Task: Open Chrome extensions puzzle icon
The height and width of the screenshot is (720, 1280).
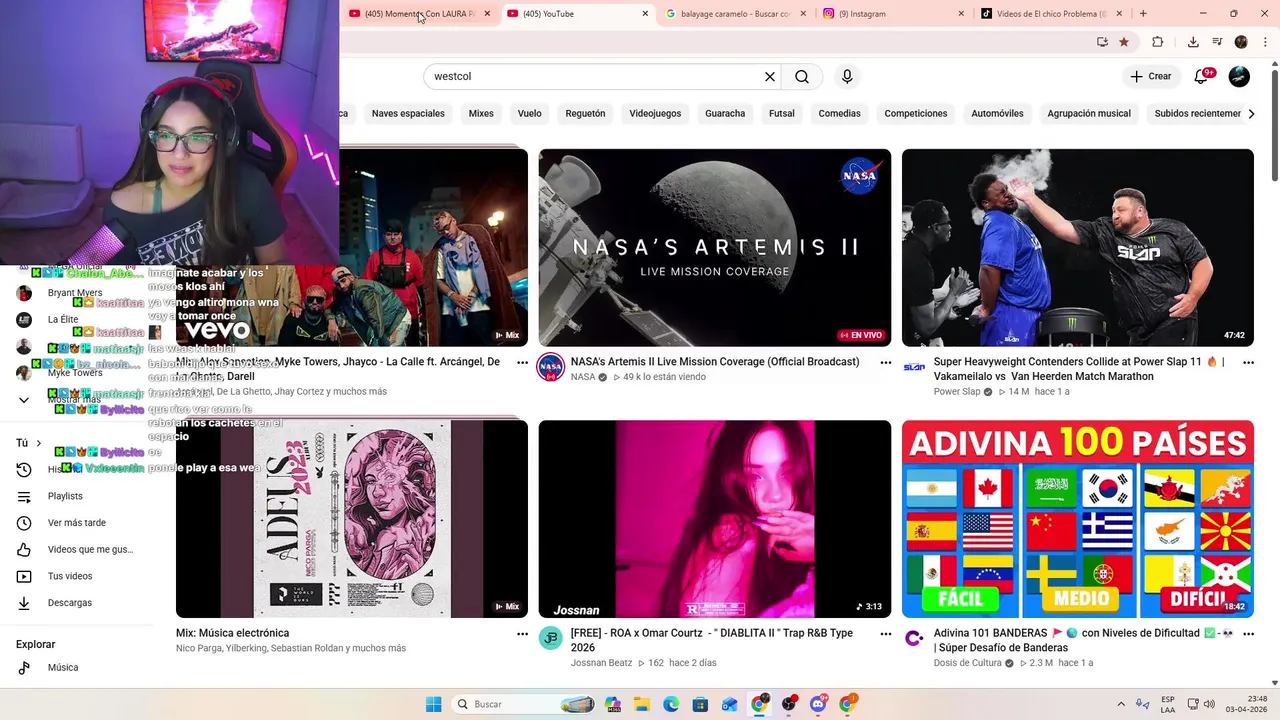Action: coord(1158,42)
